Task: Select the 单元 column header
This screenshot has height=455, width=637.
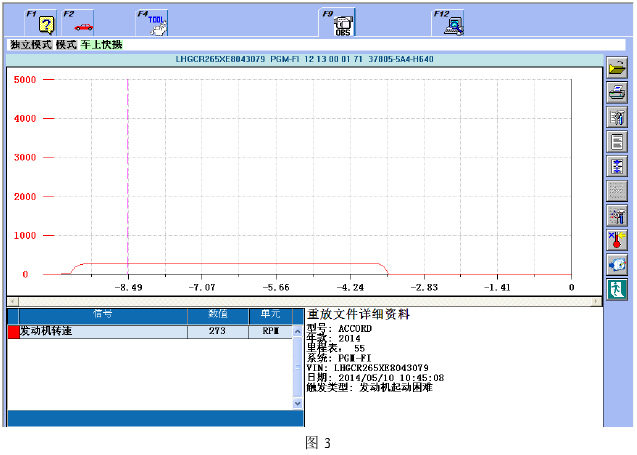Action: pyautogui.click(x=271, y=314)
